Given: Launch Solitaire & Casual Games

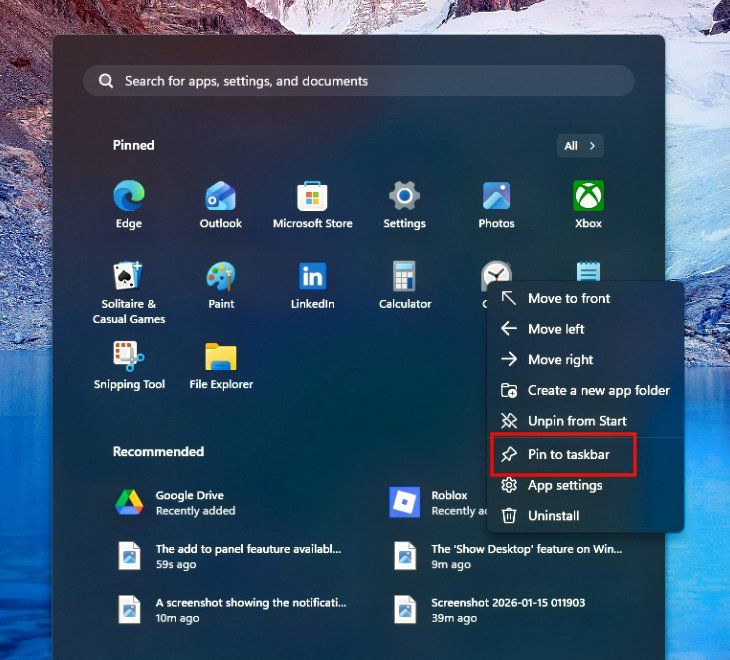Looking at the screenshot, I should (129, 292).
